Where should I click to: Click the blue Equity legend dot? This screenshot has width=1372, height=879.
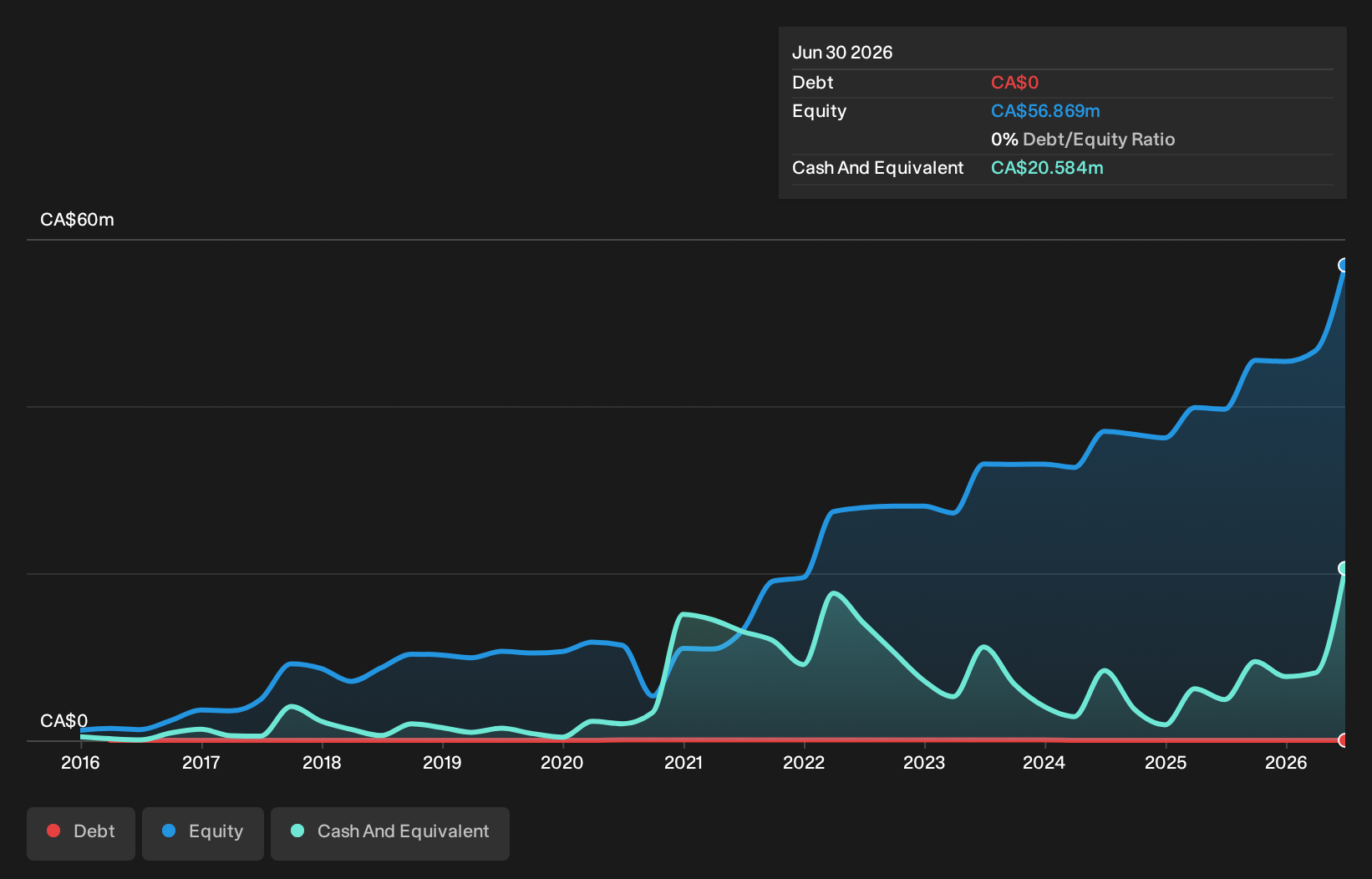(169, 831)
